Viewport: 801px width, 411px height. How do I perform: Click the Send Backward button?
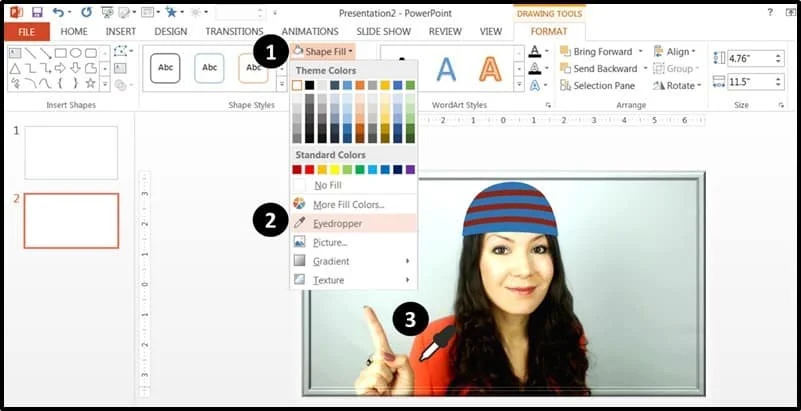pyautogui.click(x=599, y=68)
